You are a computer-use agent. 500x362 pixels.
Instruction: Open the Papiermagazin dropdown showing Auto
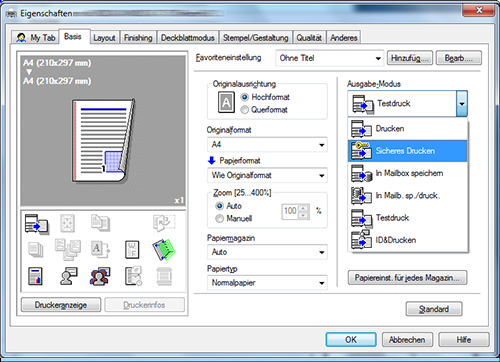coord(267,252)
